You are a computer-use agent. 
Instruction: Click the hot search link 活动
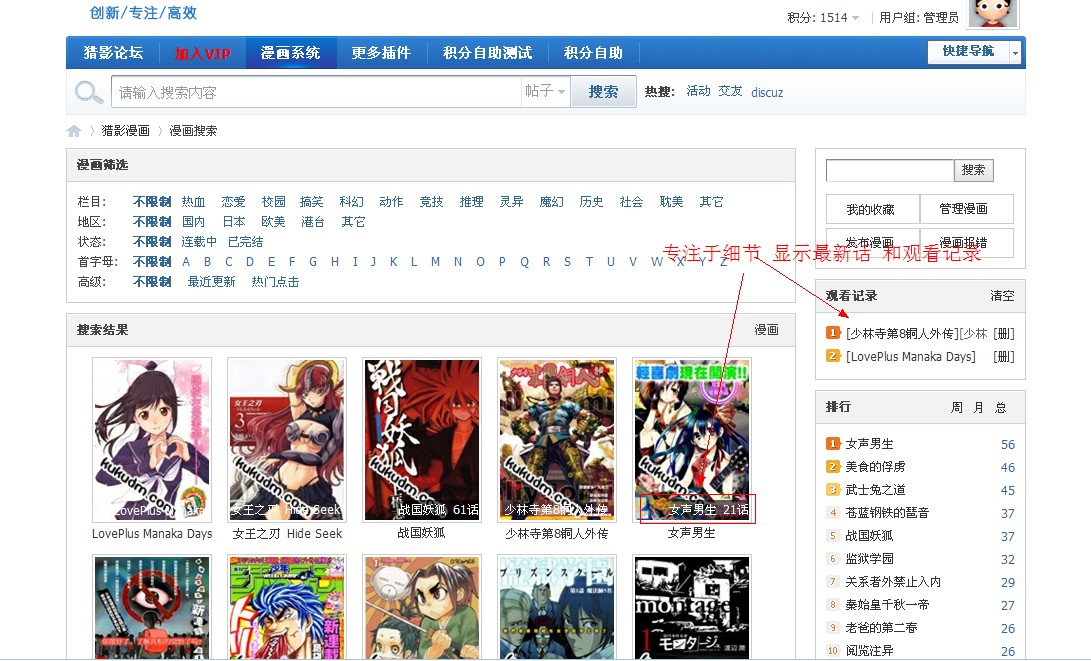698,91
